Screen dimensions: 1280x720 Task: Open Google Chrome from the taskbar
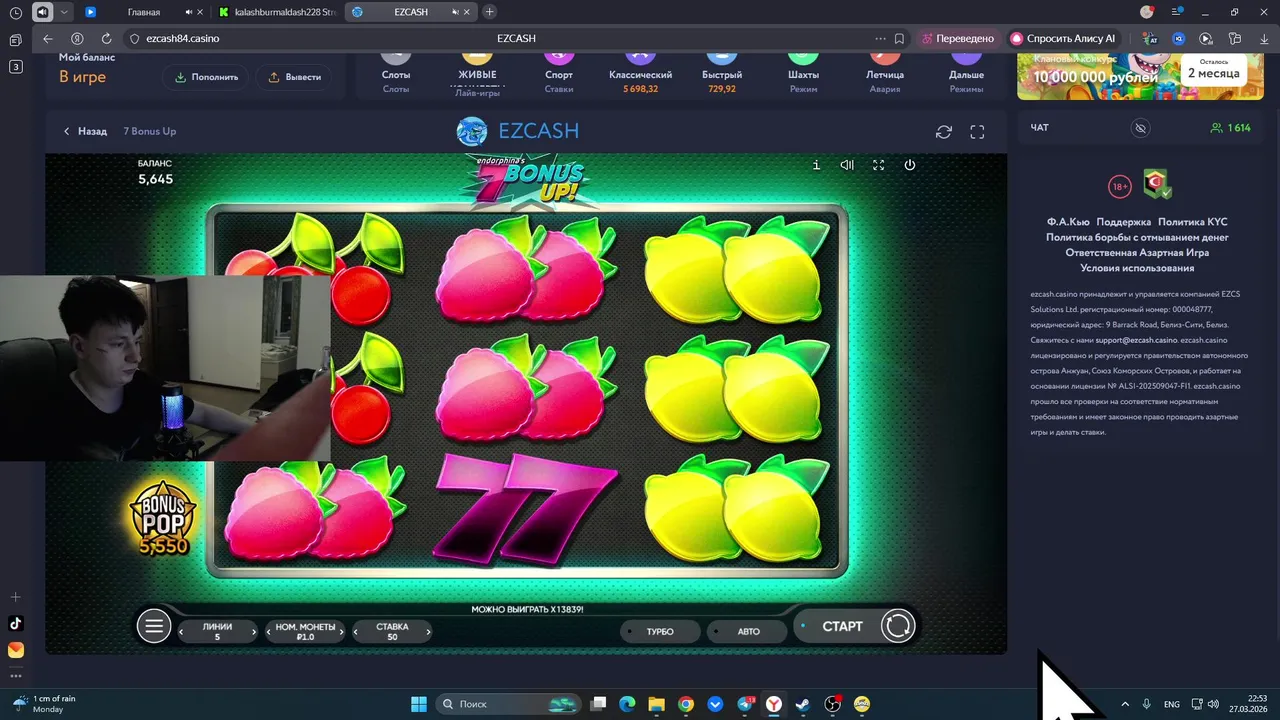(685, 704)
